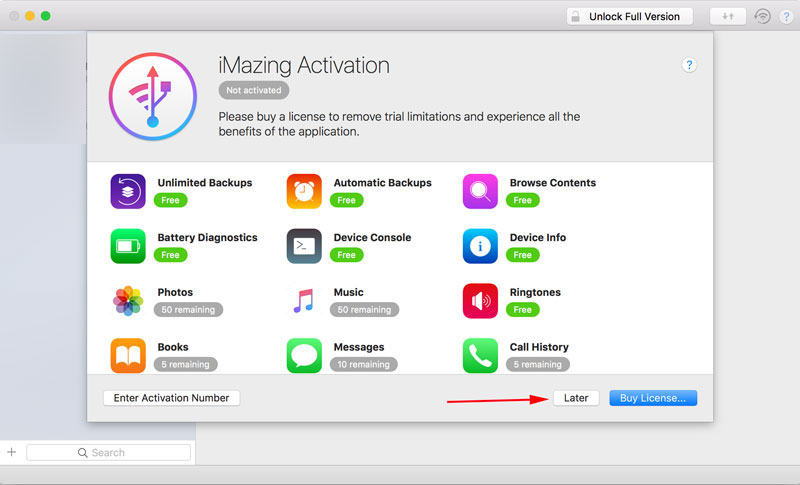The height and width of the screenshot is (485, 800).
Task: Click the Device Info icon
Action: pyautogui.click(x=480, y=246)
